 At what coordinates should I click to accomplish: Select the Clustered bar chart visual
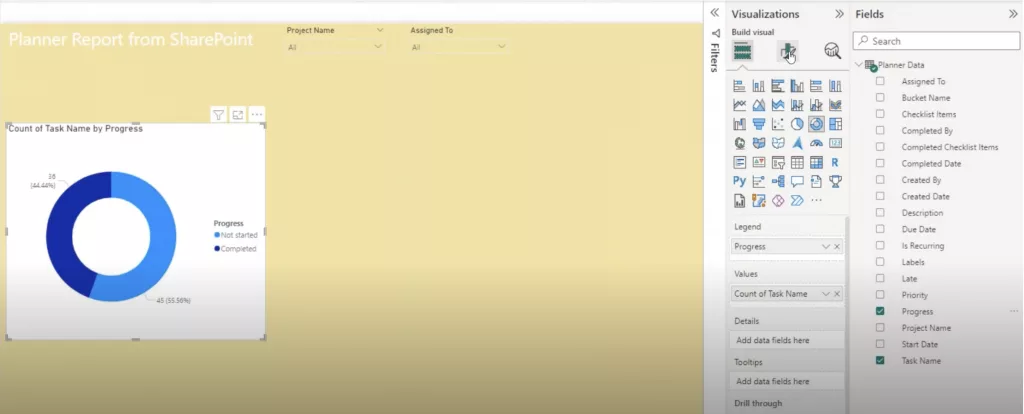(x=778, y=86)
